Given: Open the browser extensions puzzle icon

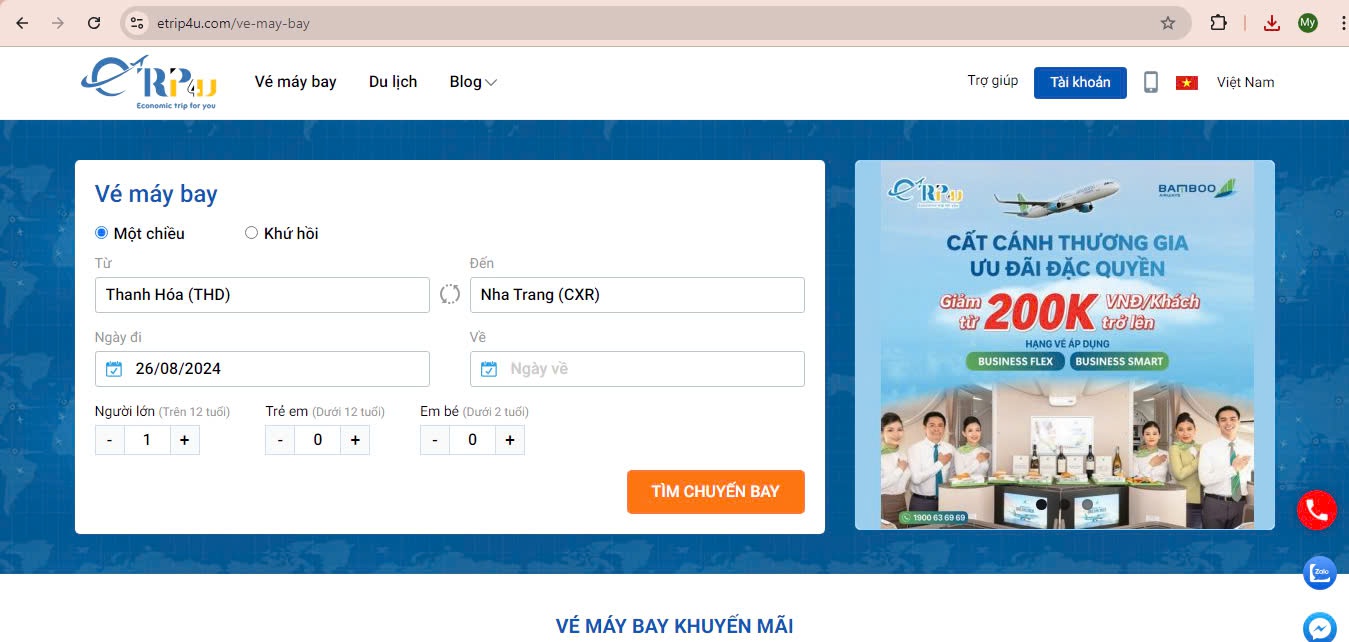Looking at the screenshot, I should [x=1218, y=23].
